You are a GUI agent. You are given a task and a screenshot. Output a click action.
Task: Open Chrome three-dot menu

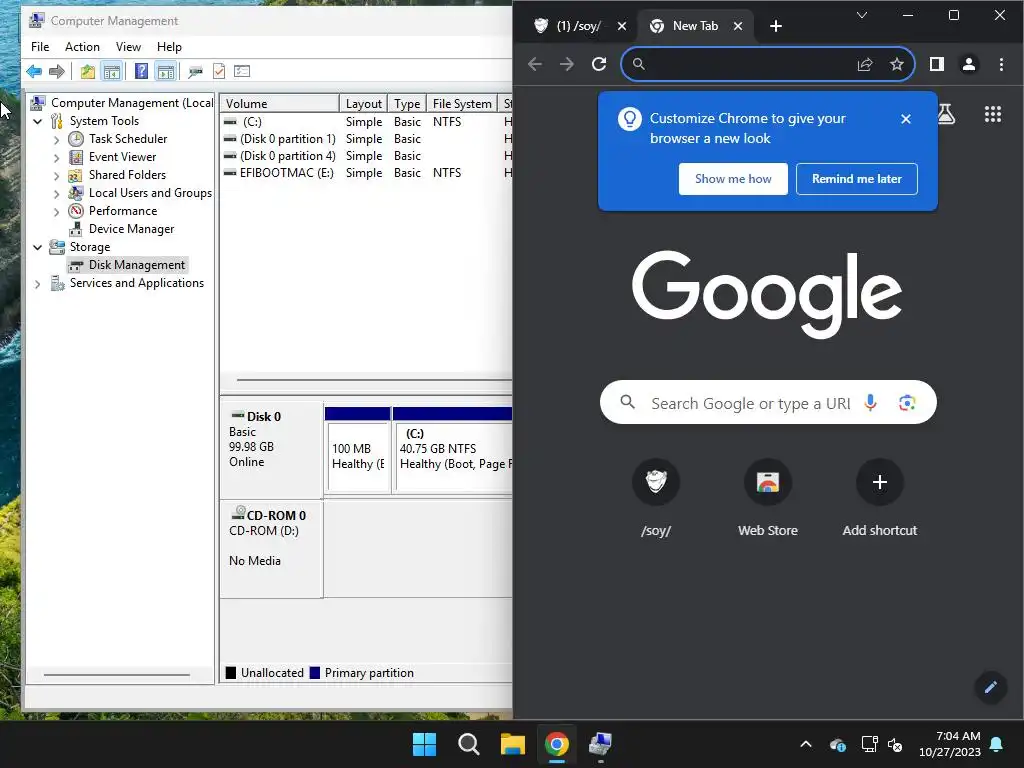[x=1001, y=64]
